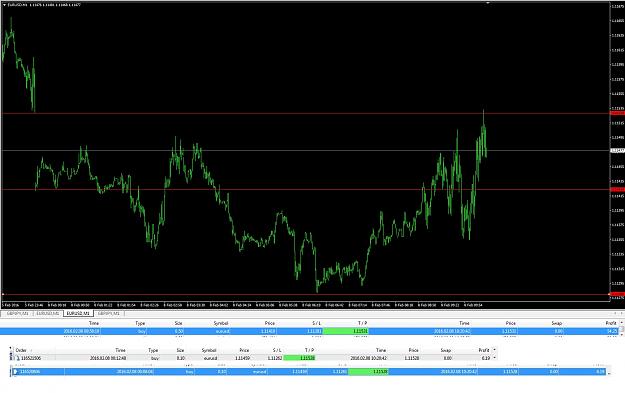Click the red price label at the middle red line
625x393 pixels.
click(617, 189)
